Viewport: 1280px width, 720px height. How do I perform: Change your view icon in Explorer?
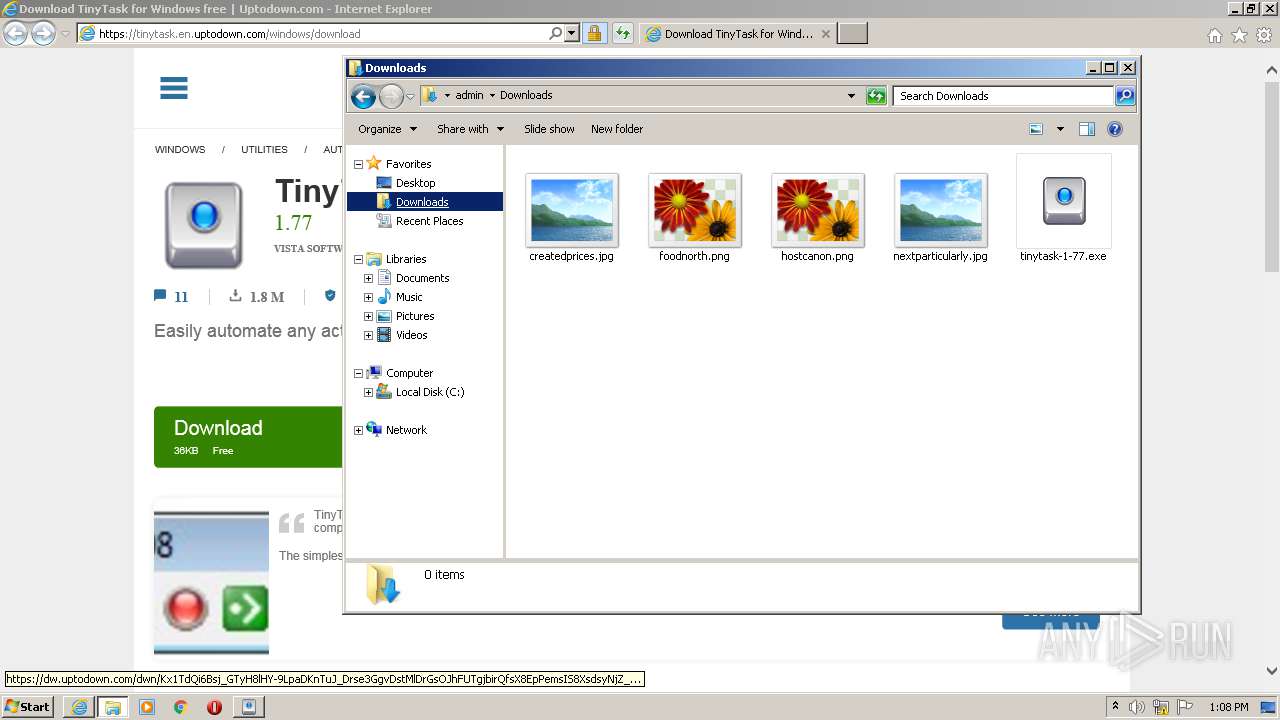point(1036,129)
